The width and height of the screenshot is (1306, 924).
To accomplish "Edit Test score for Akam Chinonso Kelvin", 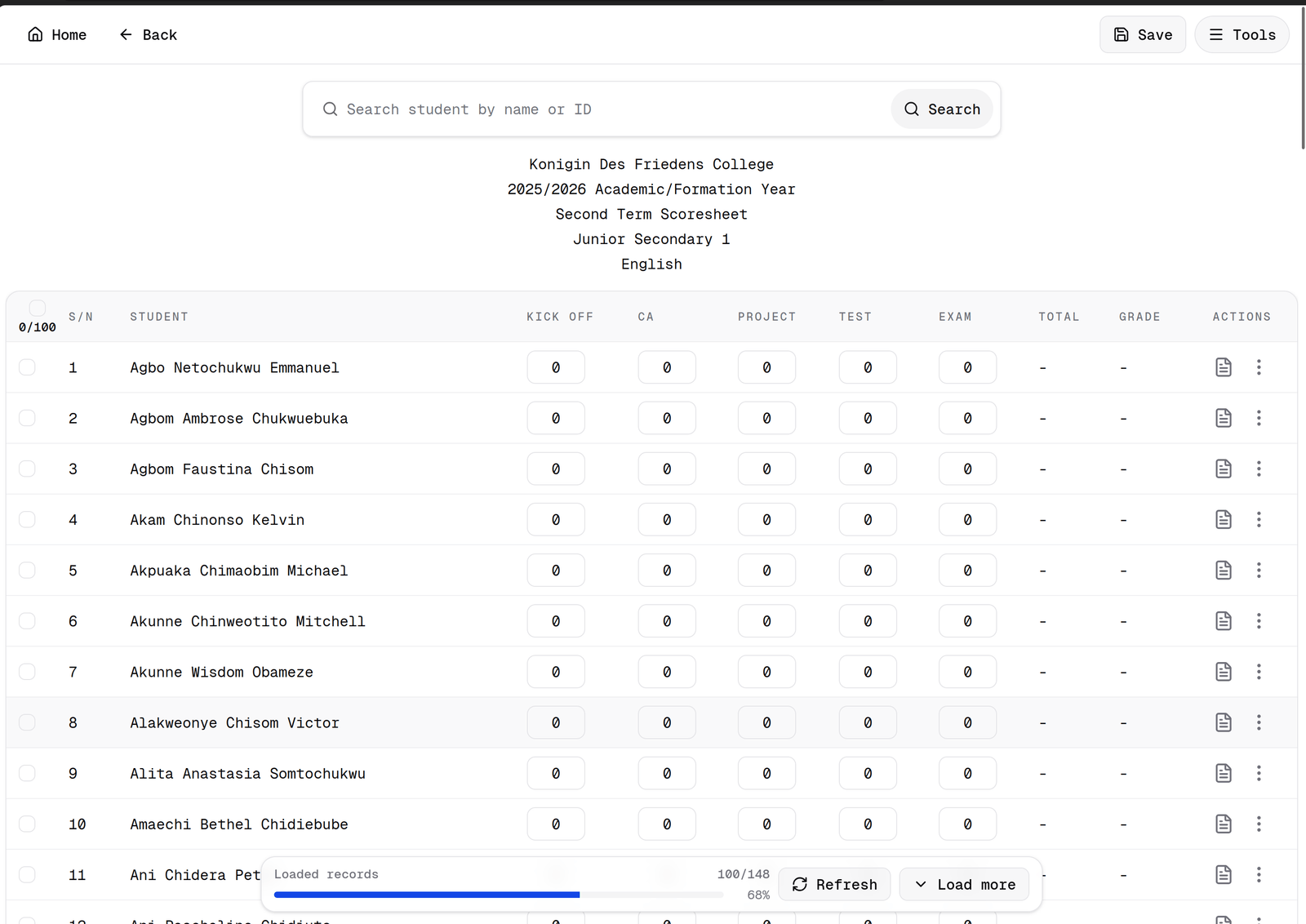I will pos(868,519).
